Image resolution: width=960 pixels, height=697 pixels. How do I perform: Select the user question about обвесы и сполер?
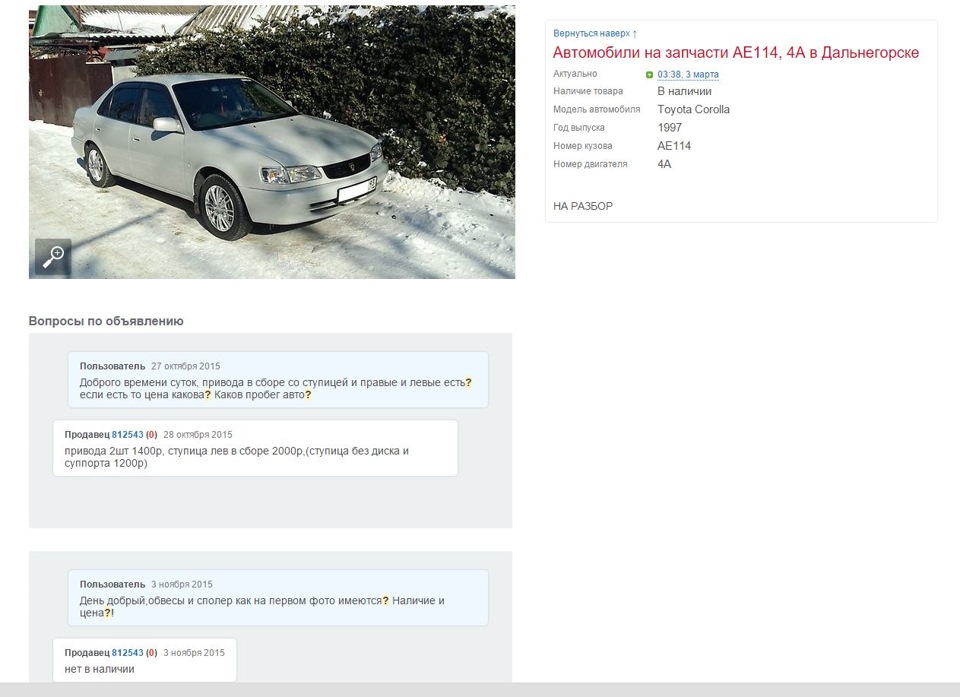(x=278, y=598)
